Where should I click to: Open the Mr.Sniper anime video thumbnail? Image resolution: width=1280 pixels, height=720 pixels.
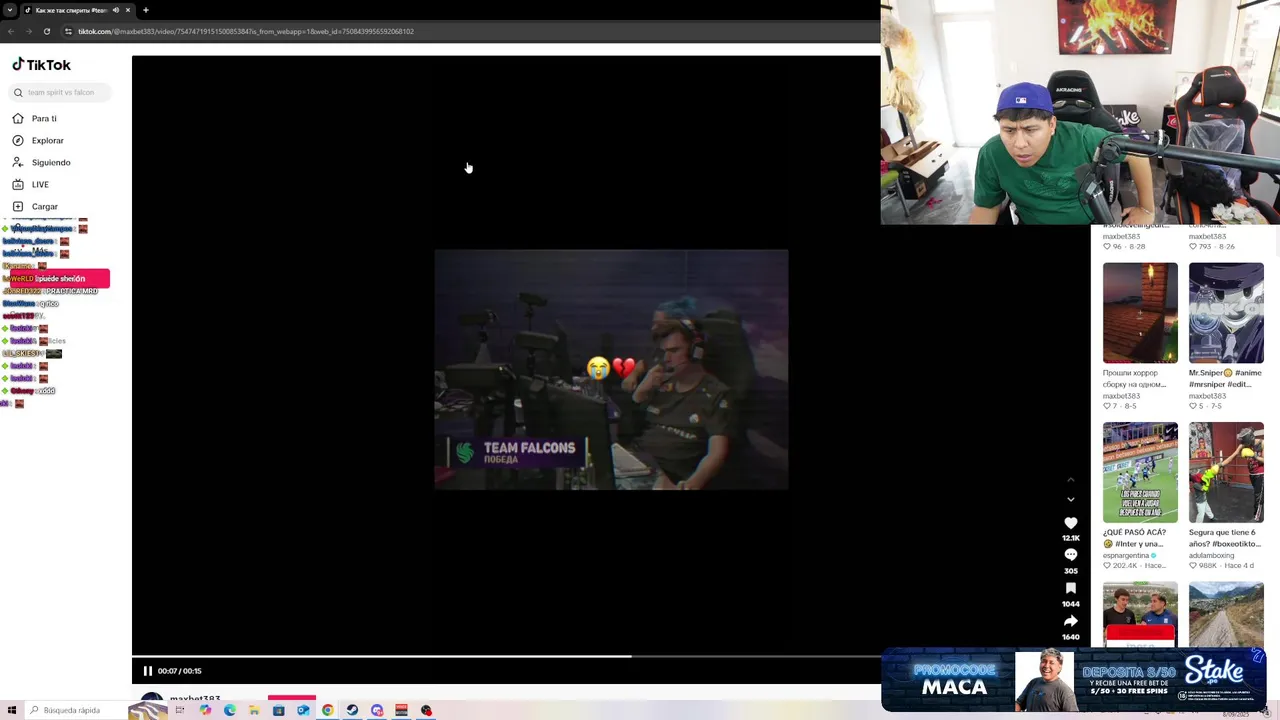click(x=1226, y=313)
